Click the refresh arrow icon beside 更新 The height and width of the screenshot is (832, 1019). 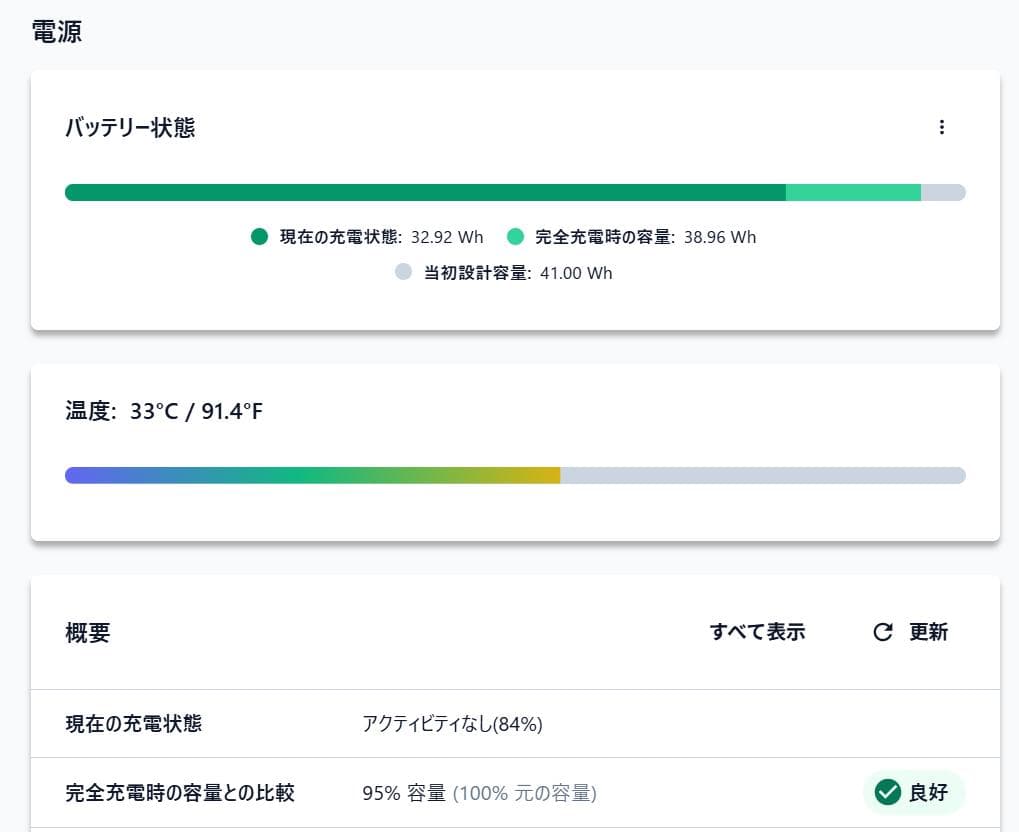(x=882, y=632)
